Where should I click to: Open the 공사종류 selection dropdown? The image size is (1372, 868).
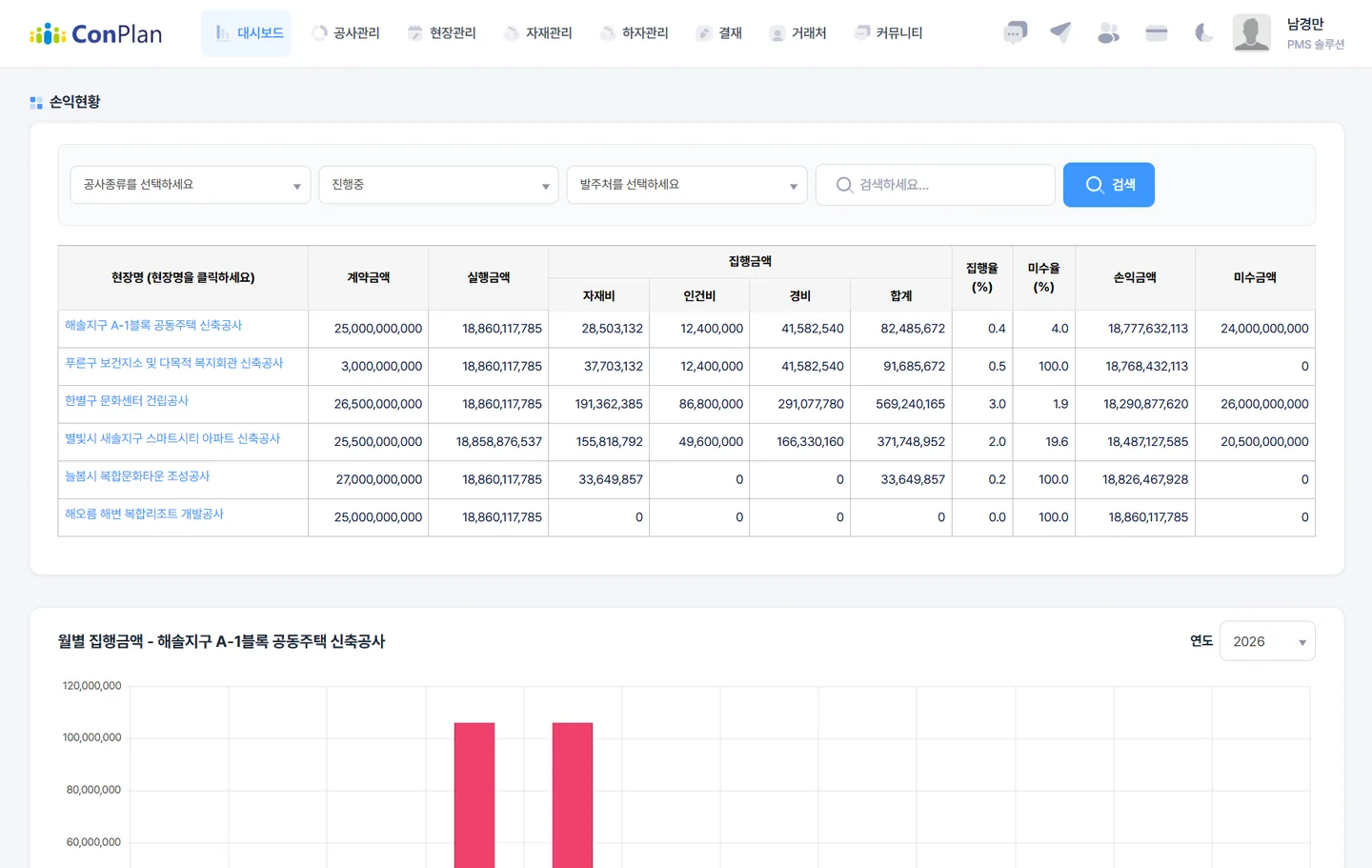(x=191, y=185)
